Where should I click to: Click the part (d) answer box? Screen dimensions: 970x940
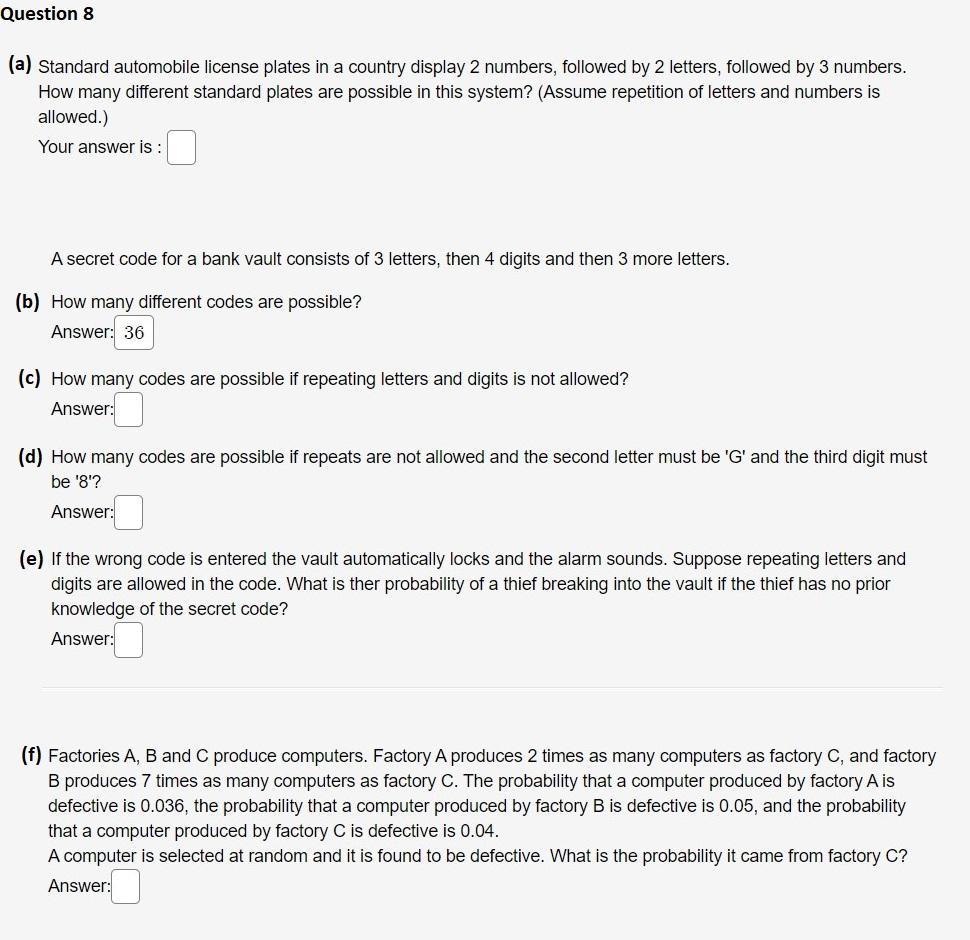point(128,511)
